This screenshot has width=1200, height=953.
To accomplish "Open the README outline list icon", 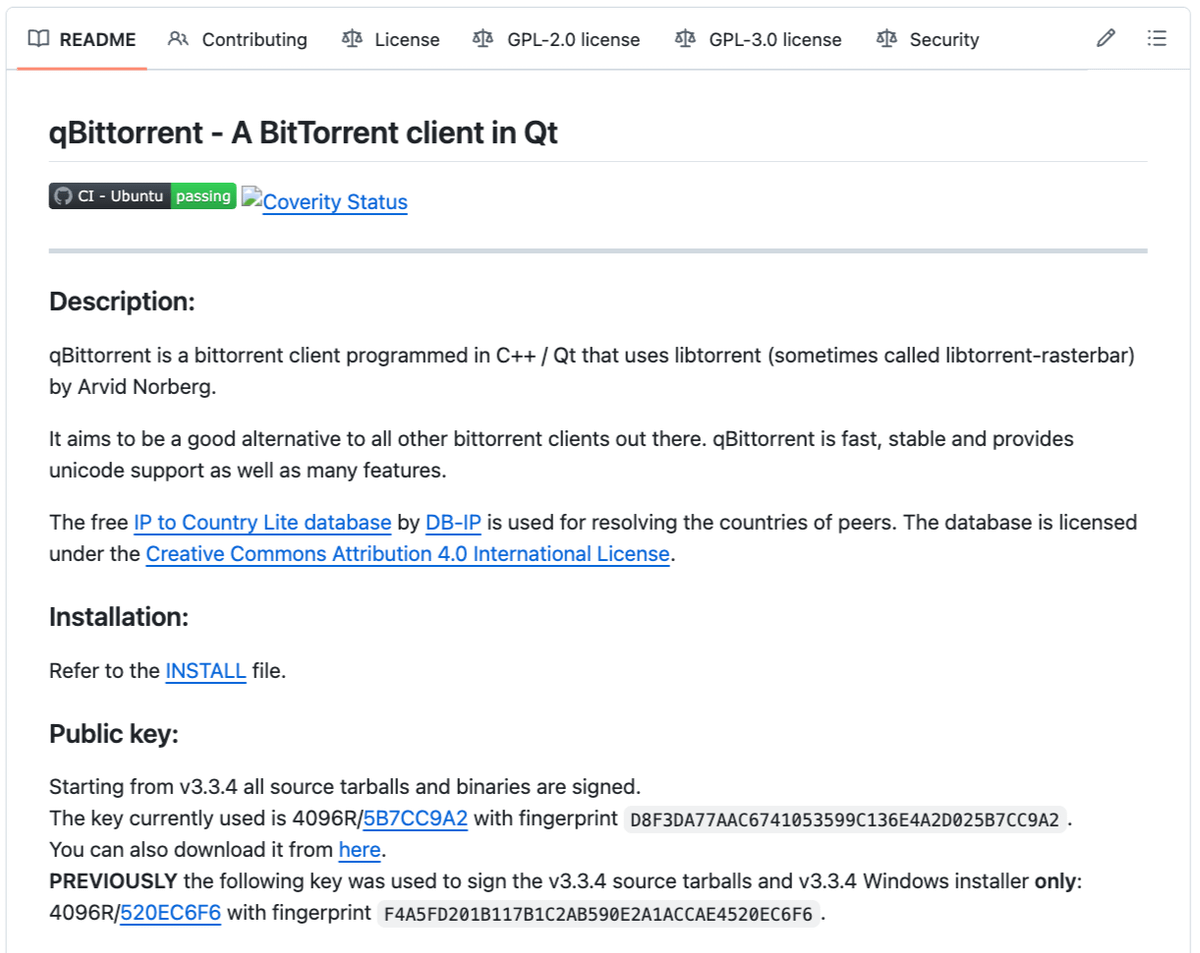I will (x=1157, y=39).
